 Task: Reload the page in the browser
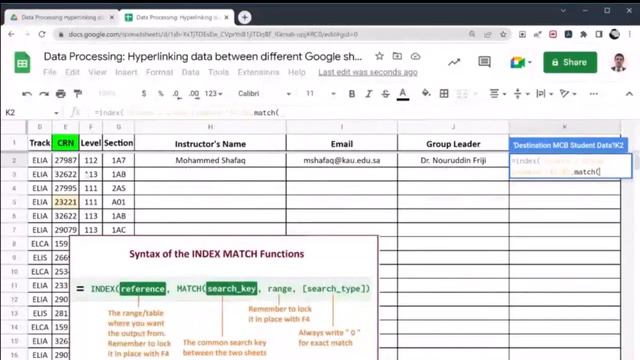point(42,34)
